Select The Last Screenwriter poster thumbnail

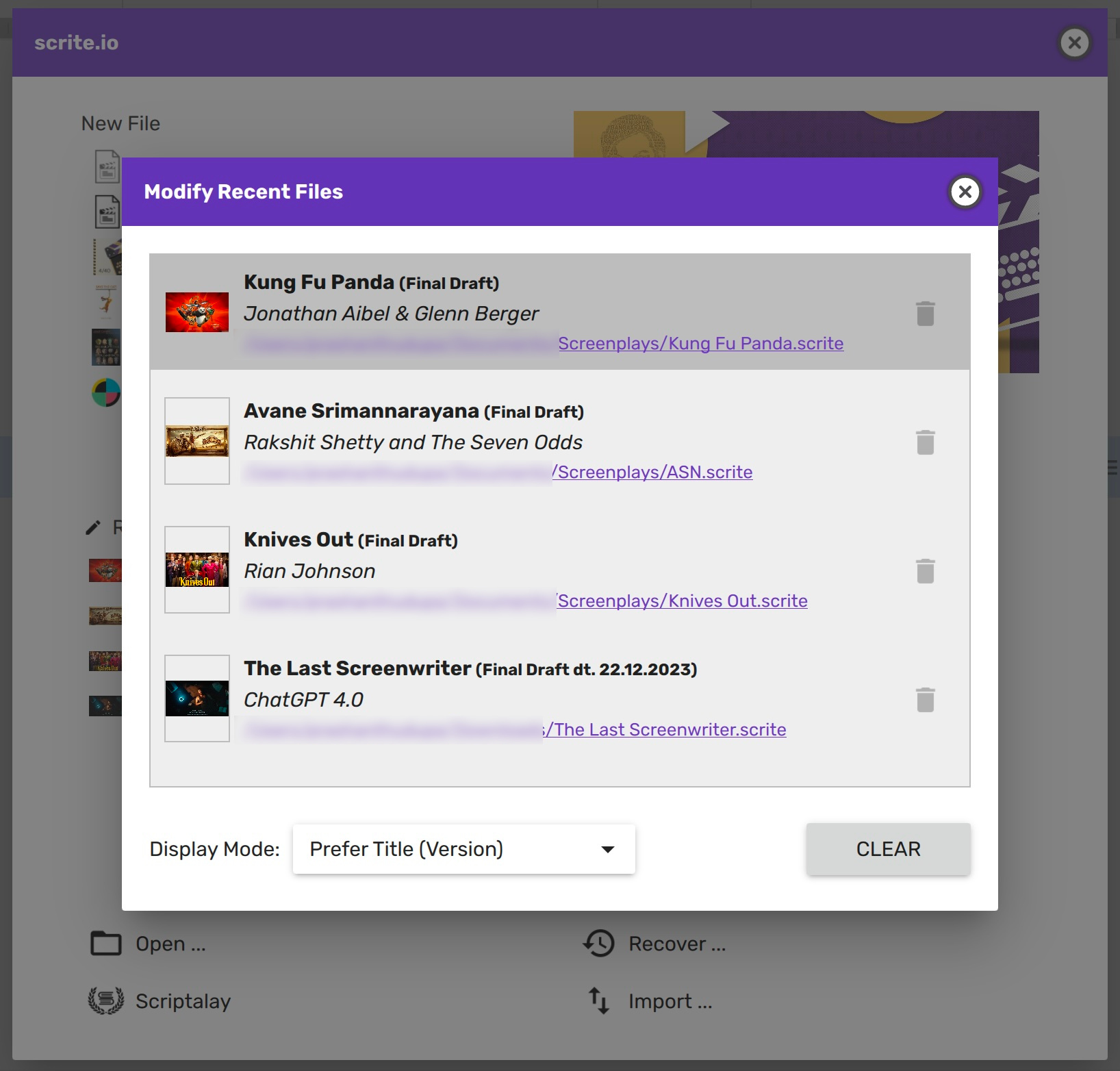click(197, 698)
